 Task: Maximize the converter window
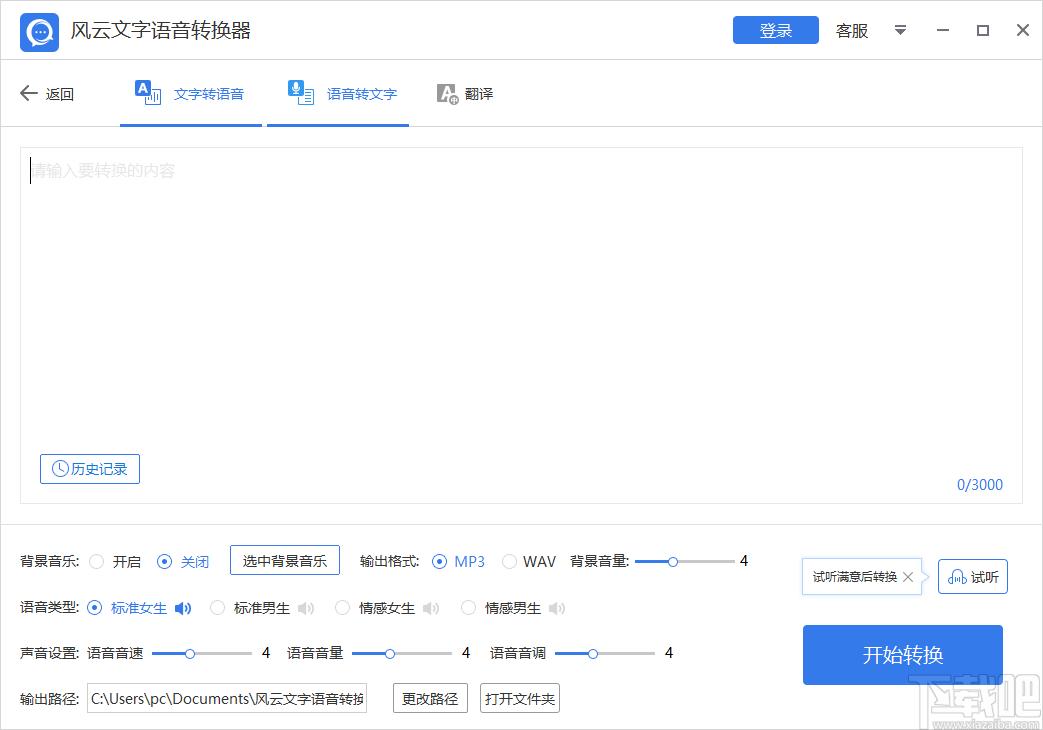click(x=982, y=31)
